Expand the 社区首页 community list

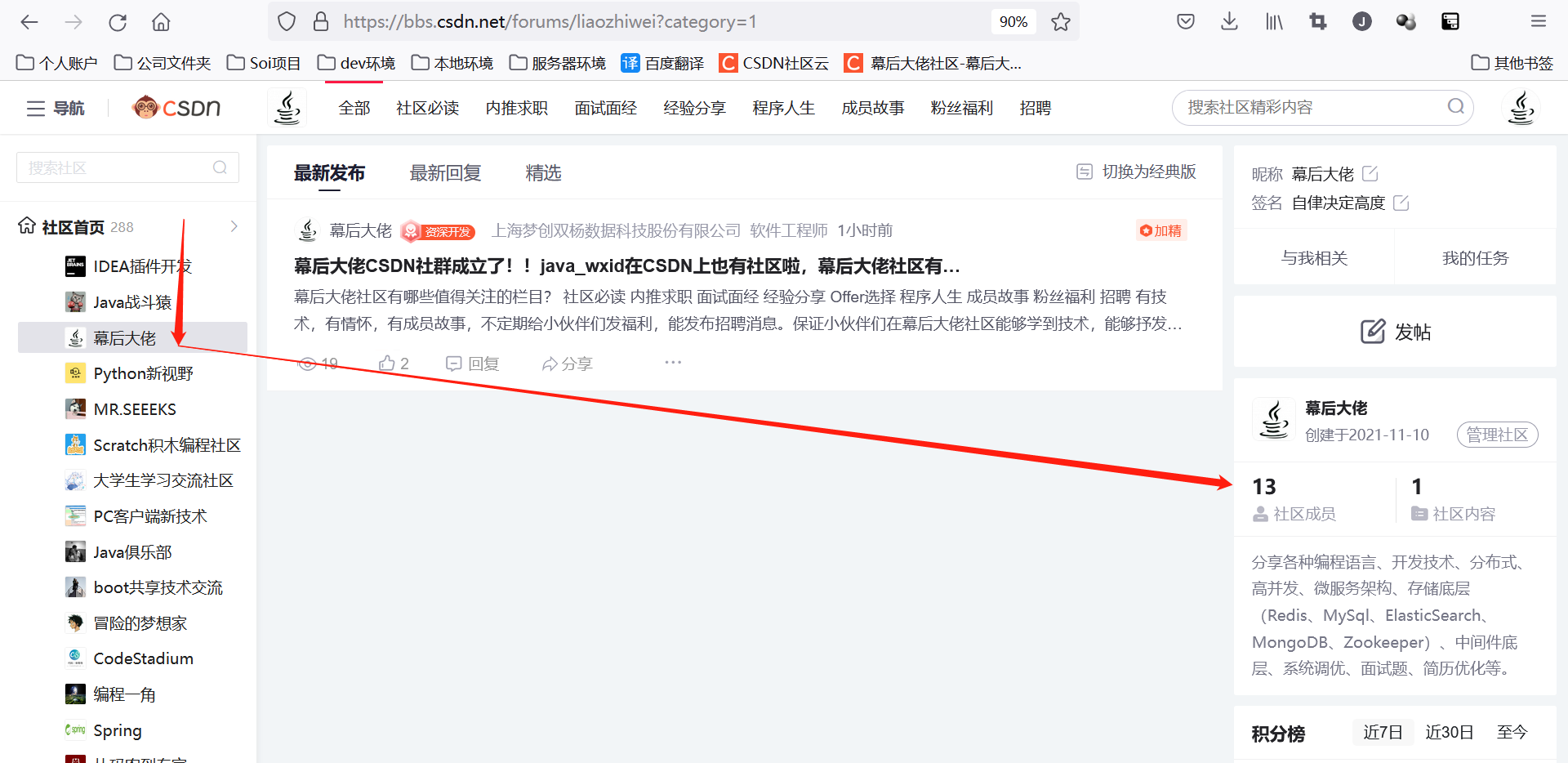(x=234, y=226)
